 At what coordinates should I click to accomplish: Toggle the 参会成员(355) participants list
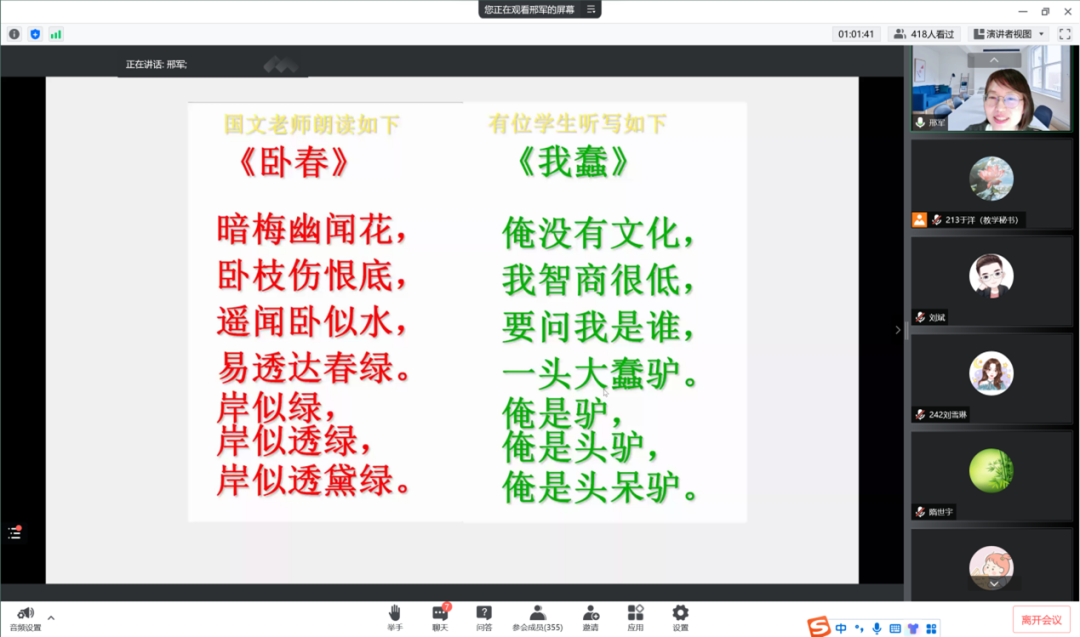[537, 617]
